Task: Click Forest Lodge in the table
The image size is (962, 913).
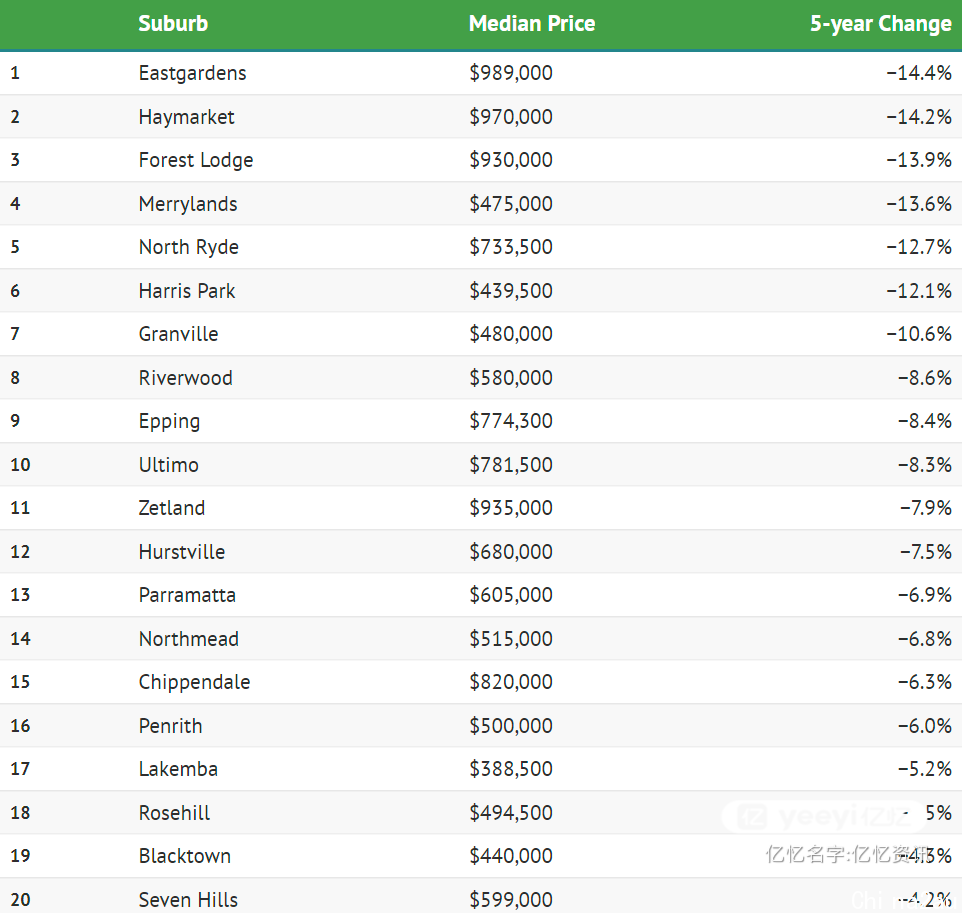Action: coord(196,160)
